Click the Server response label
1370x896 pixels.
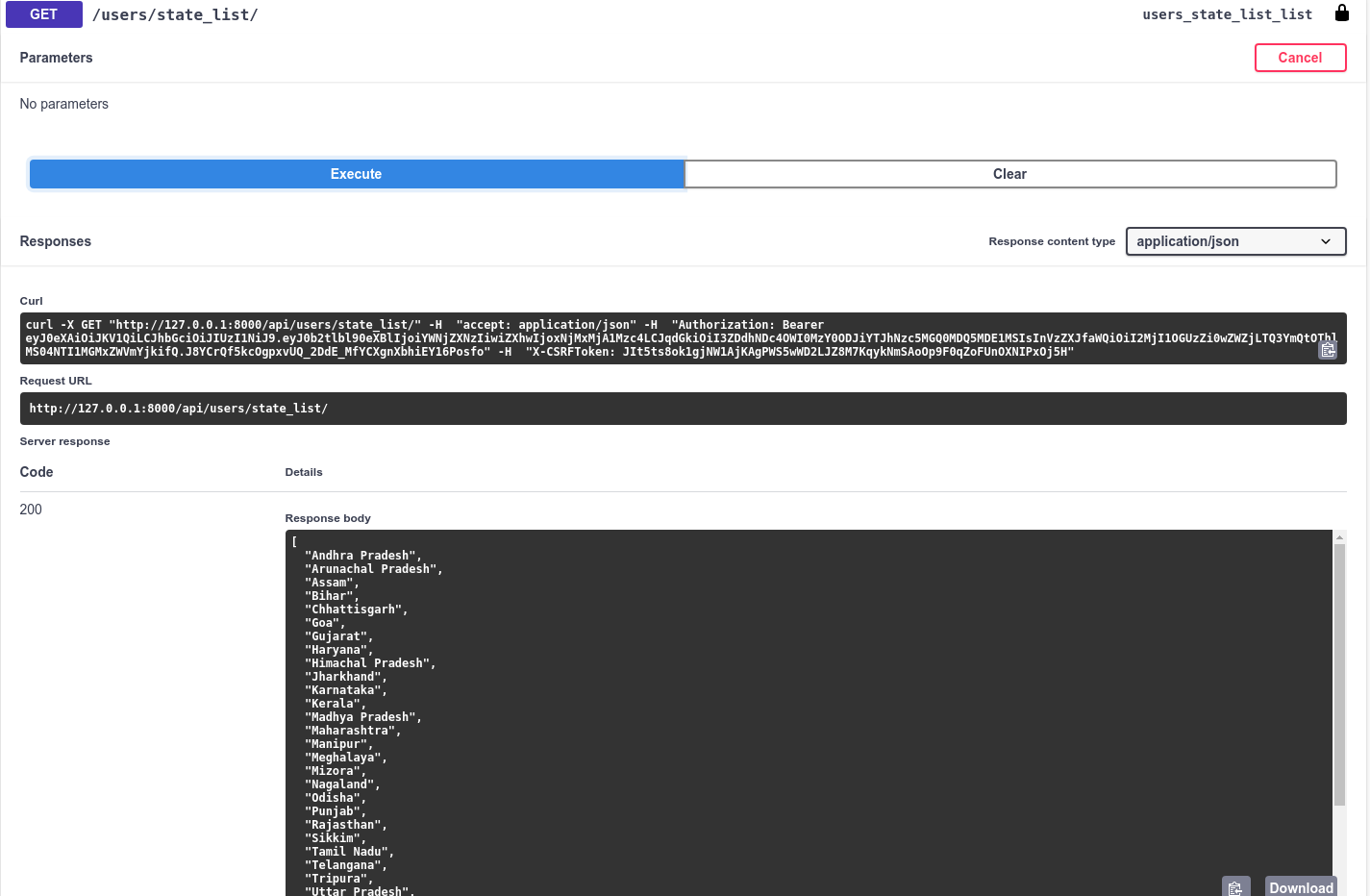point(64,441)
